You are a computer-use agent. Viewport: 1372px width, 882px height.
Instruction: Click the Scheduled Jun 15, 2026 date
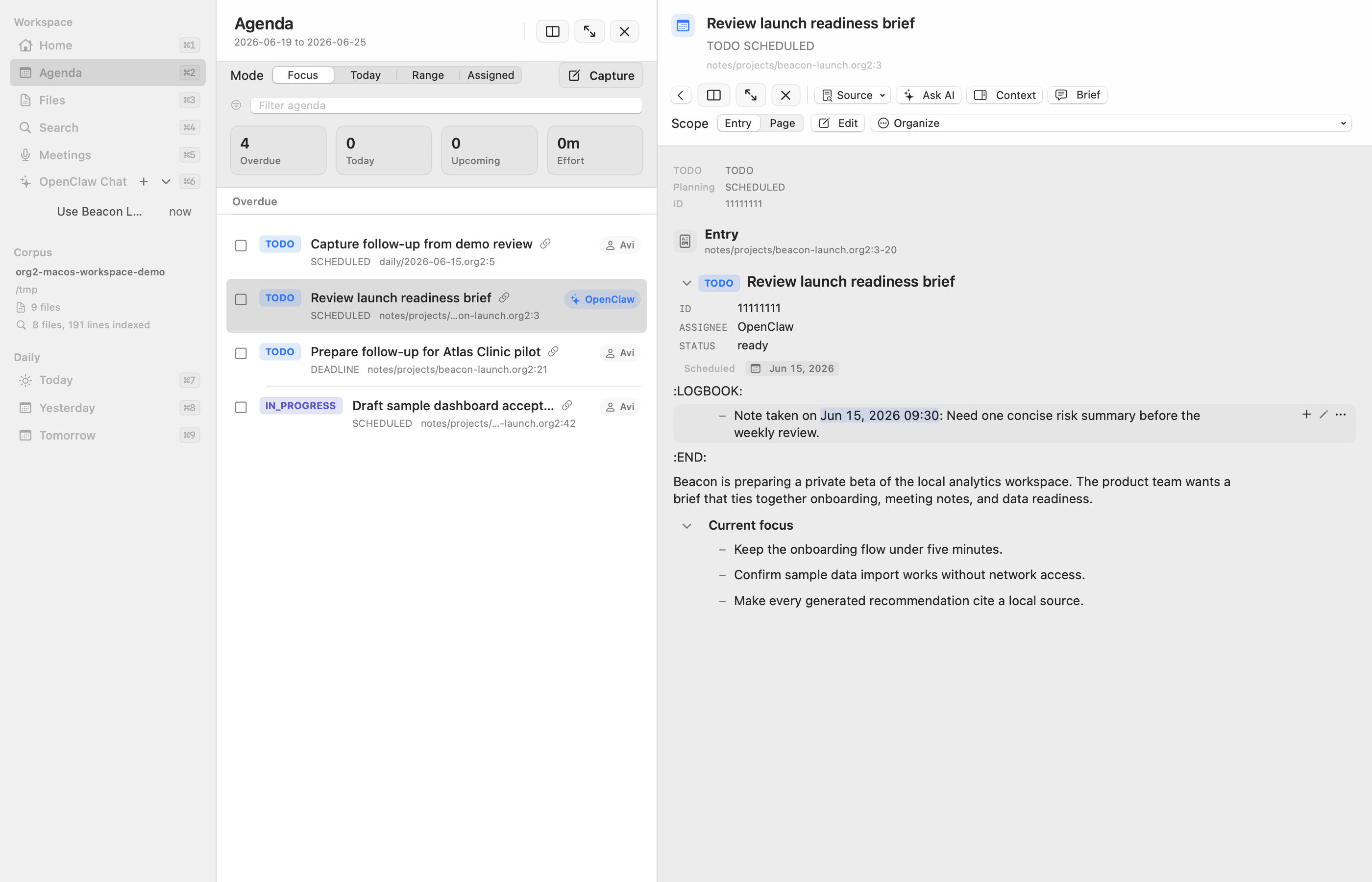click(792, 368)
